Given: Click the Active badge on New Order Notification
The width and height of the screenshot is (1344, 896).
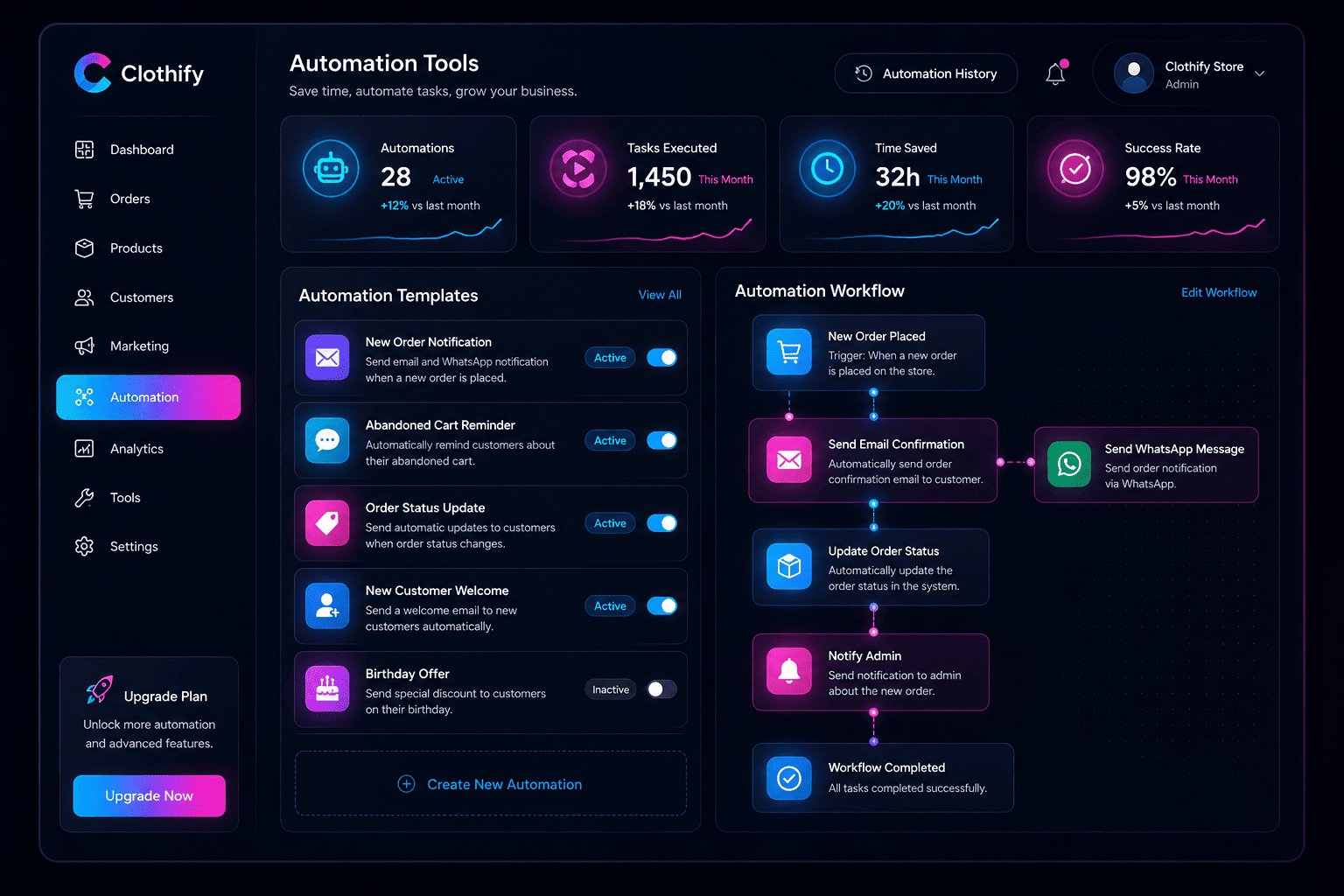Looking at the screenshot, I should click(x=610, y=357).
